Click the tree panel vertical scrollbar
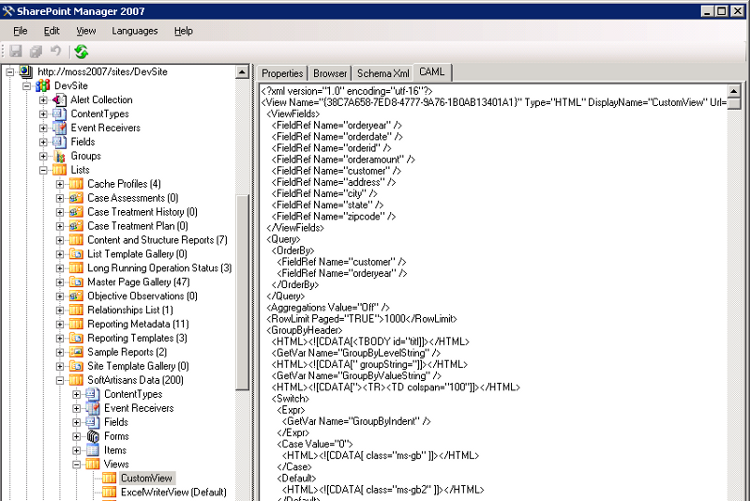The image size is (750, 501). tap(242, 300)
